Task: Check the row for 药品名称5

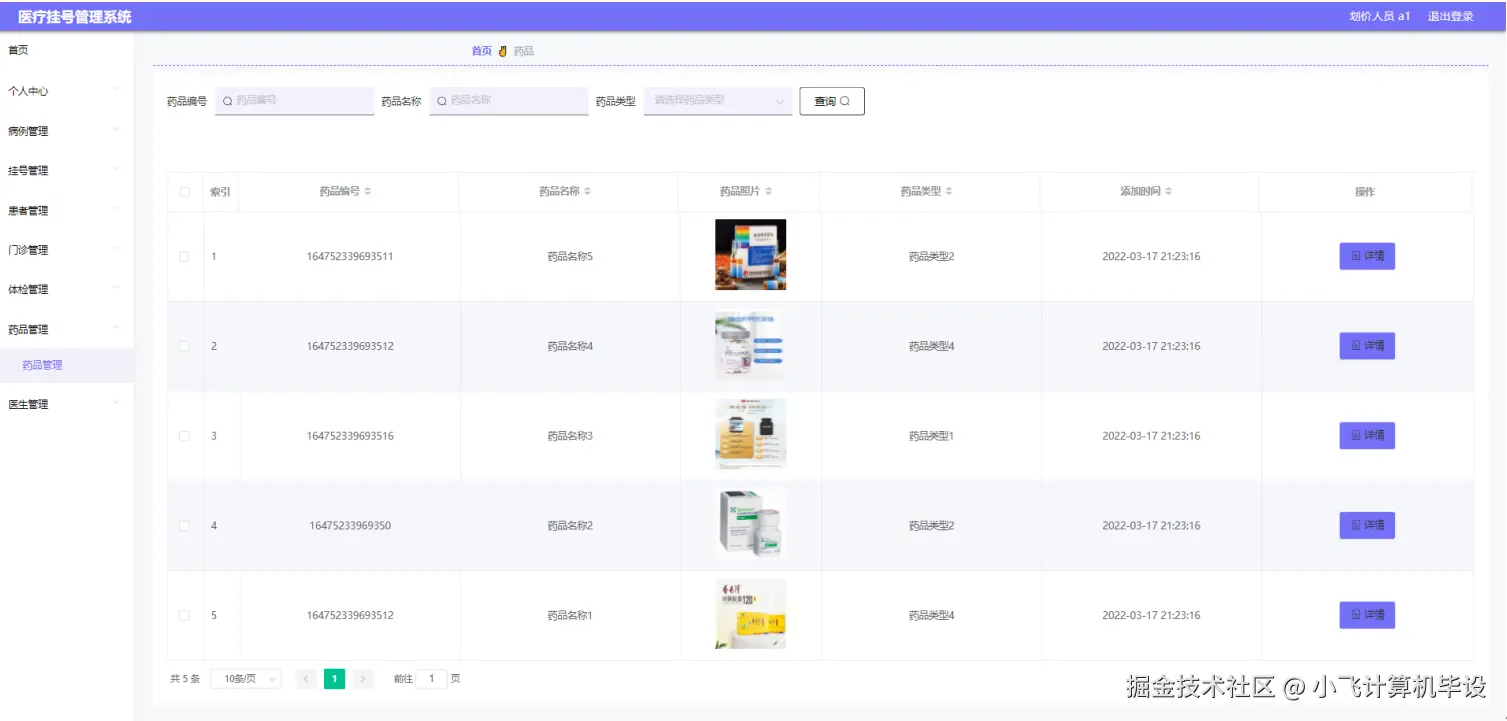Action: (184, 257)
